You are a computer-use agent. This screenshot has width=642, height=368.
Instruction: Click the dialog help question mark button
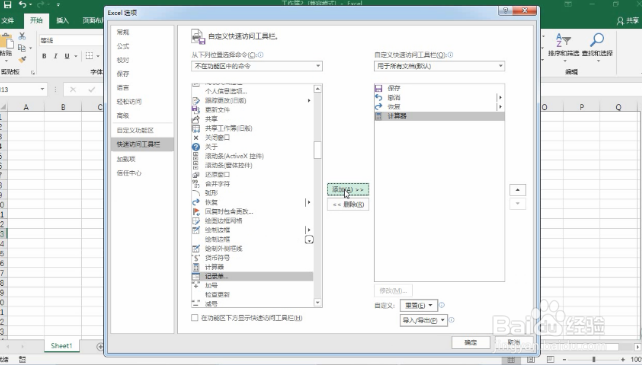pos(506,11)
